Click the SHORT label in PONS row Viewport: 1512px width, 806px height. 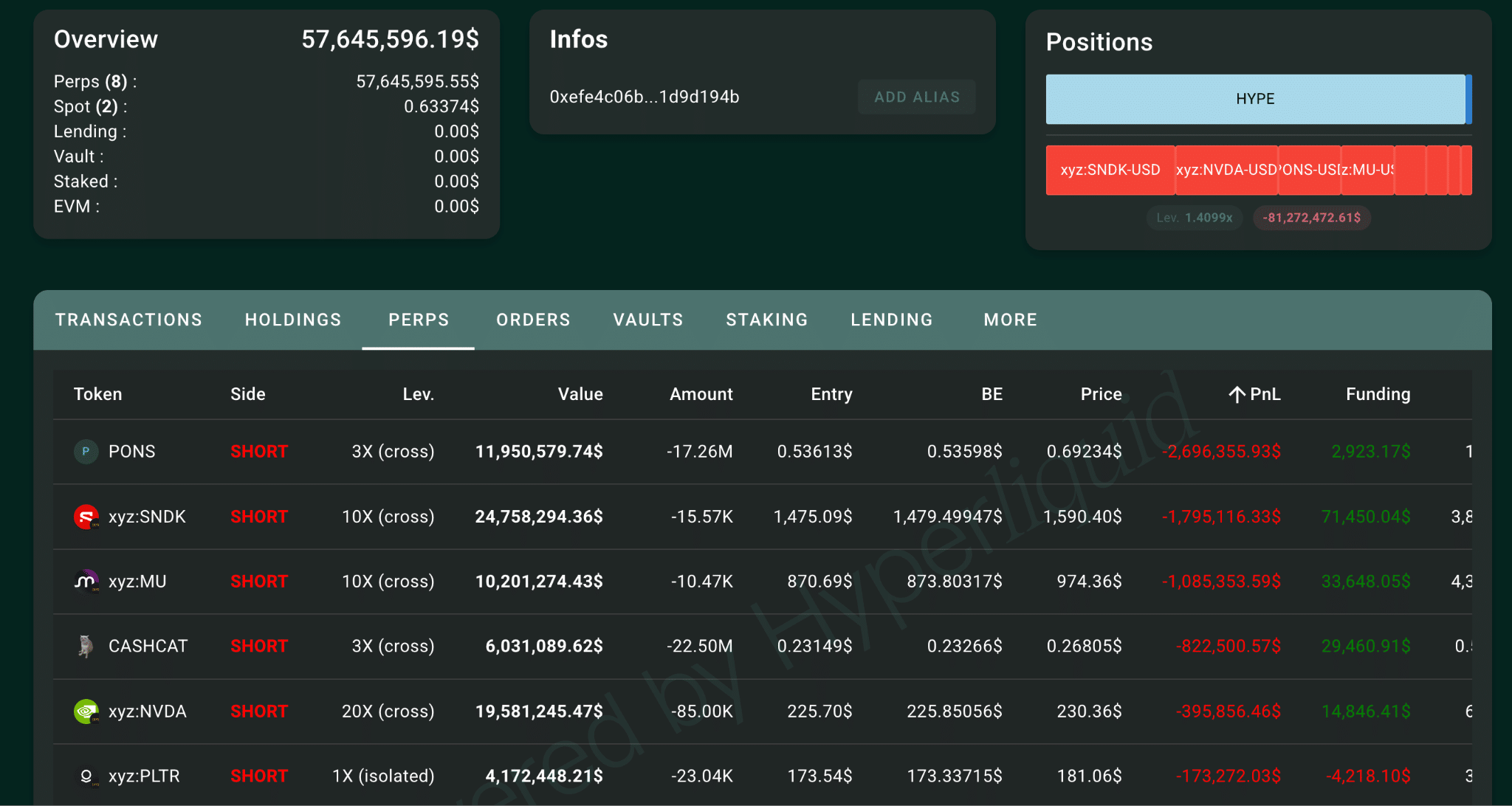click(259, 452)
